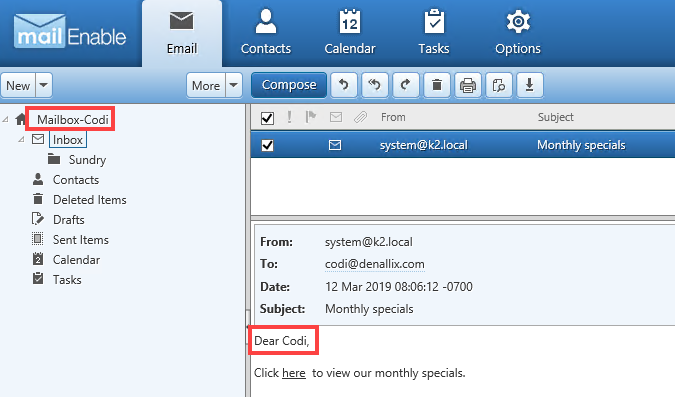The height and width of the screenshot is (397, 675).
Task: Click the Reply arrow icon in toolbar
Action: pos(343,85)
